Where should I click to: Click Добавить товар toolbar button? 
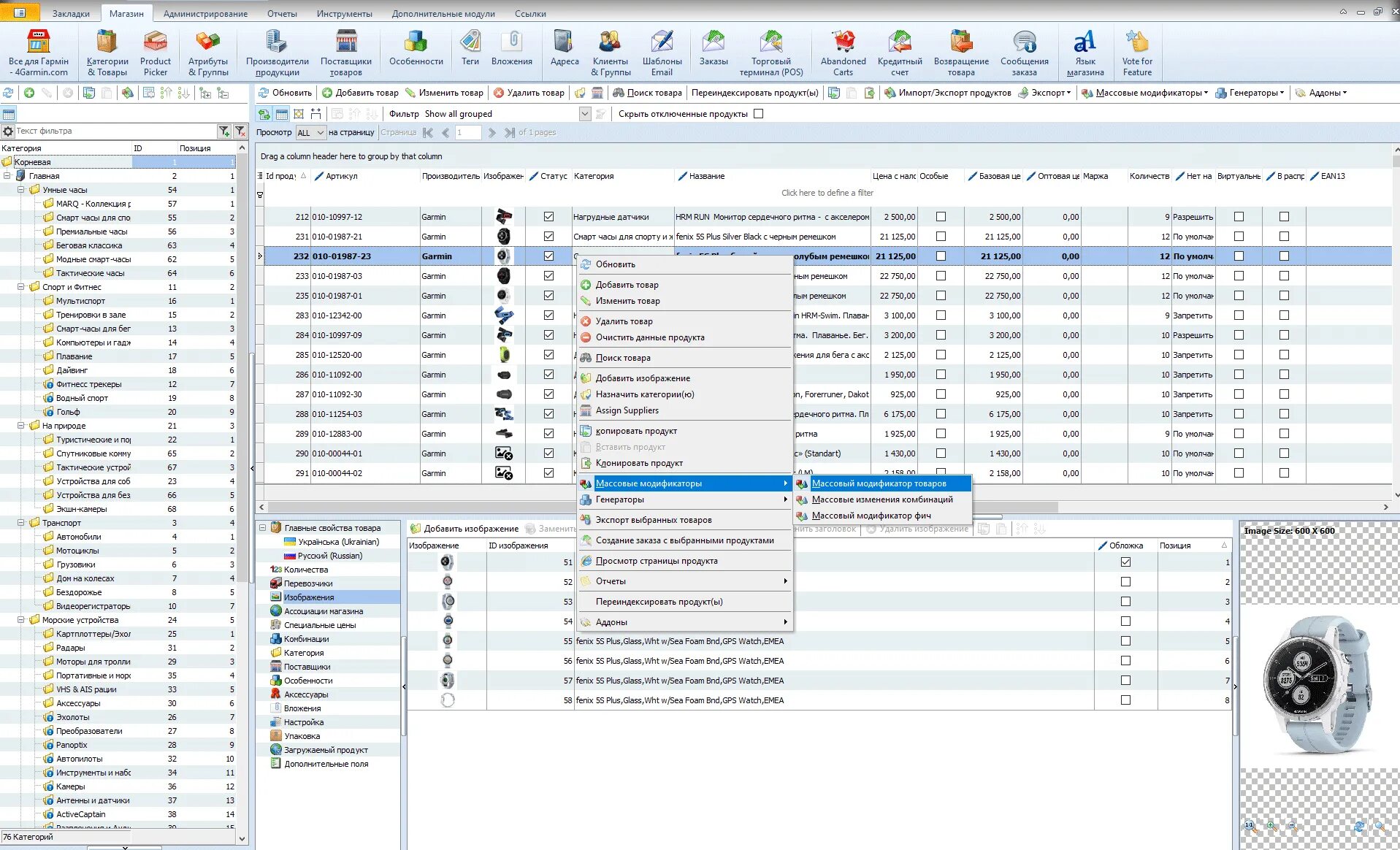point(361,93)
